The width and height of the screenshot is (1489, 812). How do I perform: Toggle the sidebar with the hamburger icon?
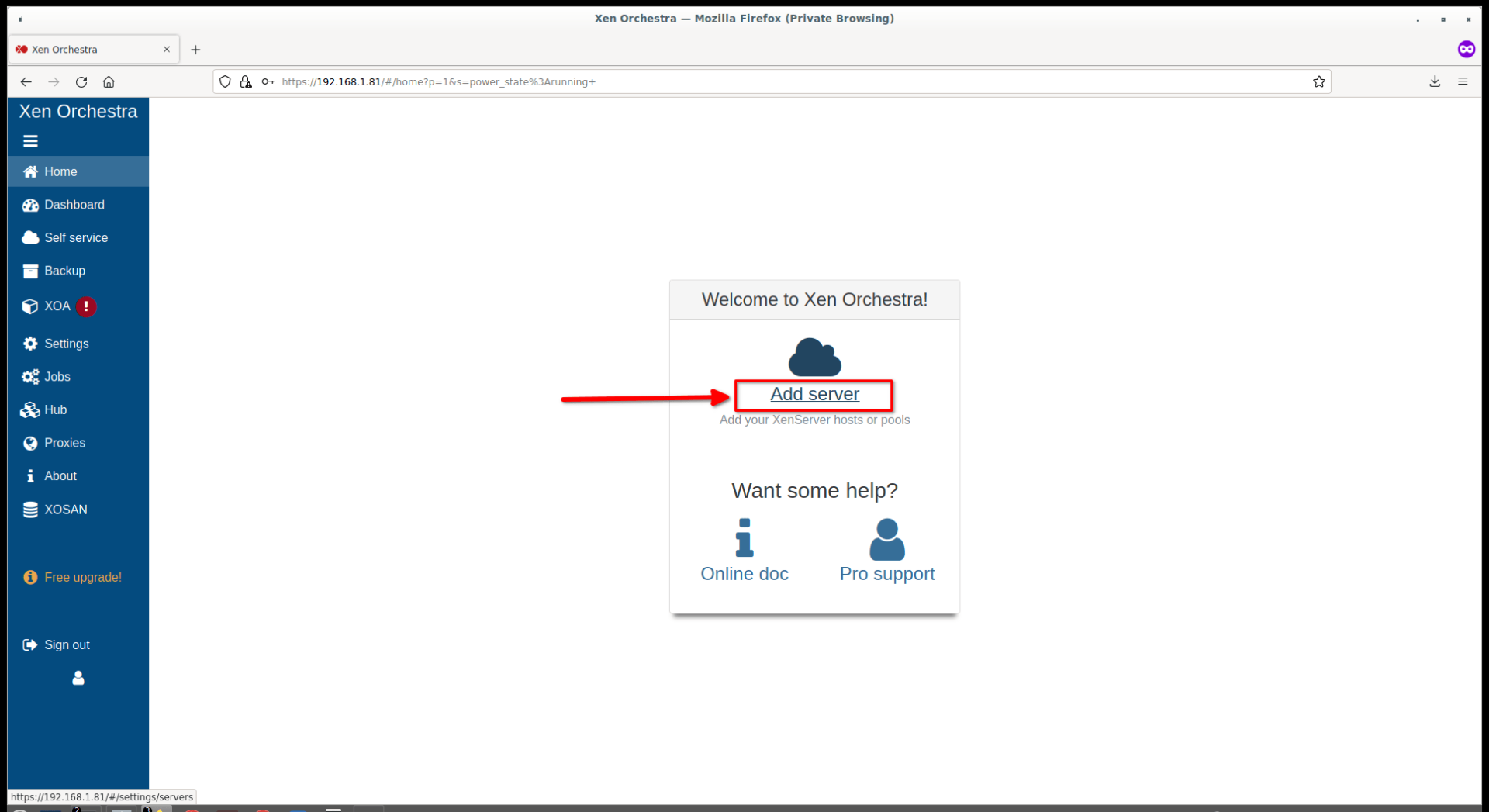tap(30, 140)
